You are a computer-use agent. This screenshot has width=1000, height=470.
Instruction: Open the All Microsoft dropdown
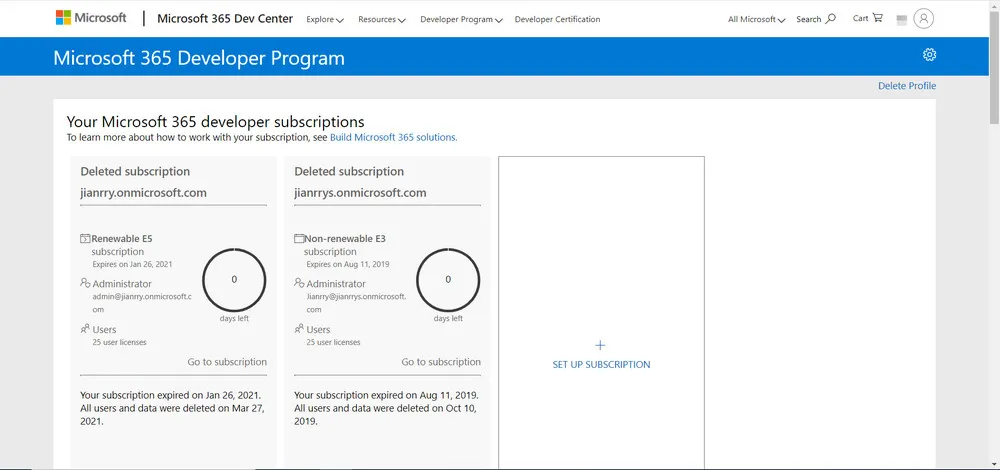point(756,19)
